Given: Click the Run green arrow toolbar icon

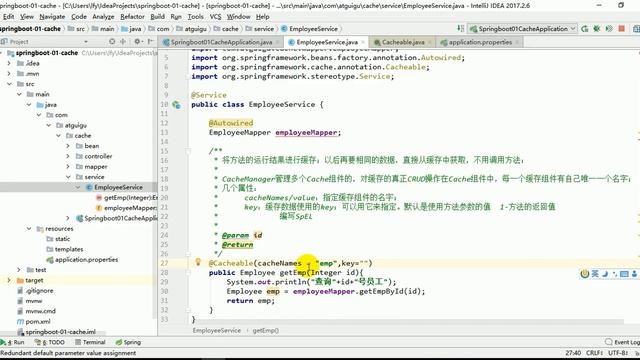Looking at the screenshot, I should tap(585, 29).
